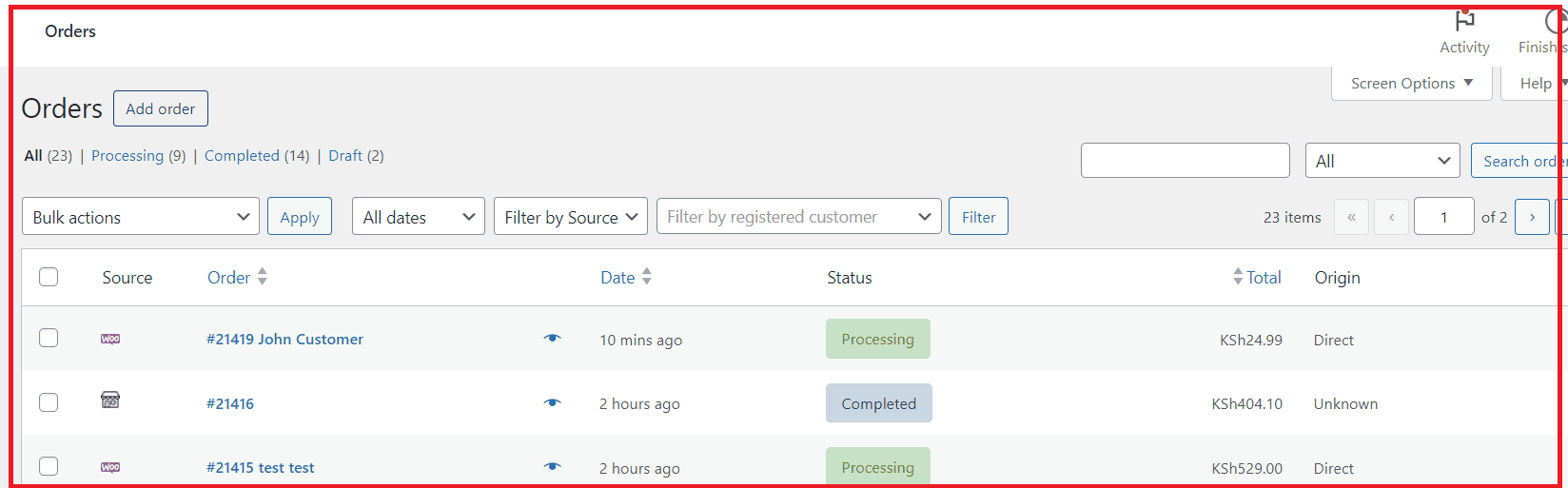Focus the order search text field
1568x488 pixels.
(x=1186, y=161)
